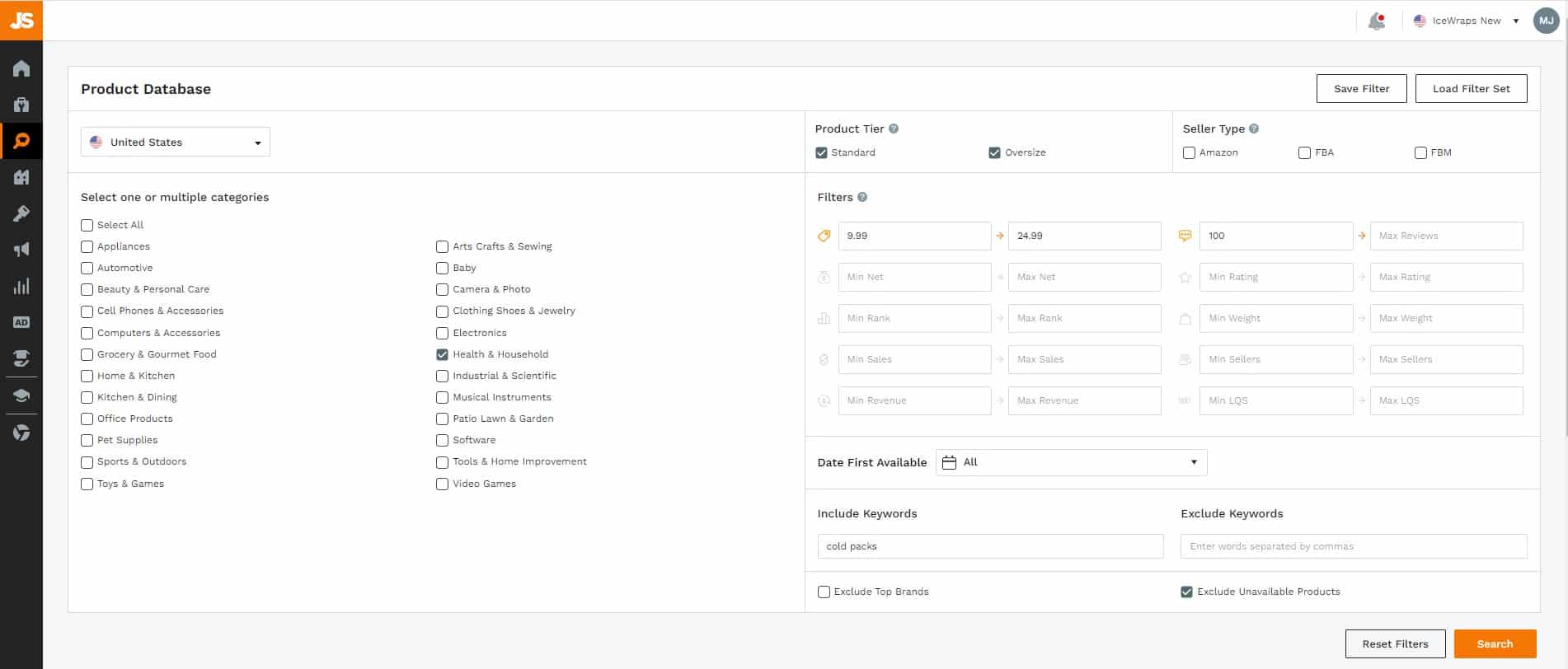Open the MJ user avatar menu
Viewport: 1568px width, 669px height.
pyautogui.click(x=1546, y=21)
